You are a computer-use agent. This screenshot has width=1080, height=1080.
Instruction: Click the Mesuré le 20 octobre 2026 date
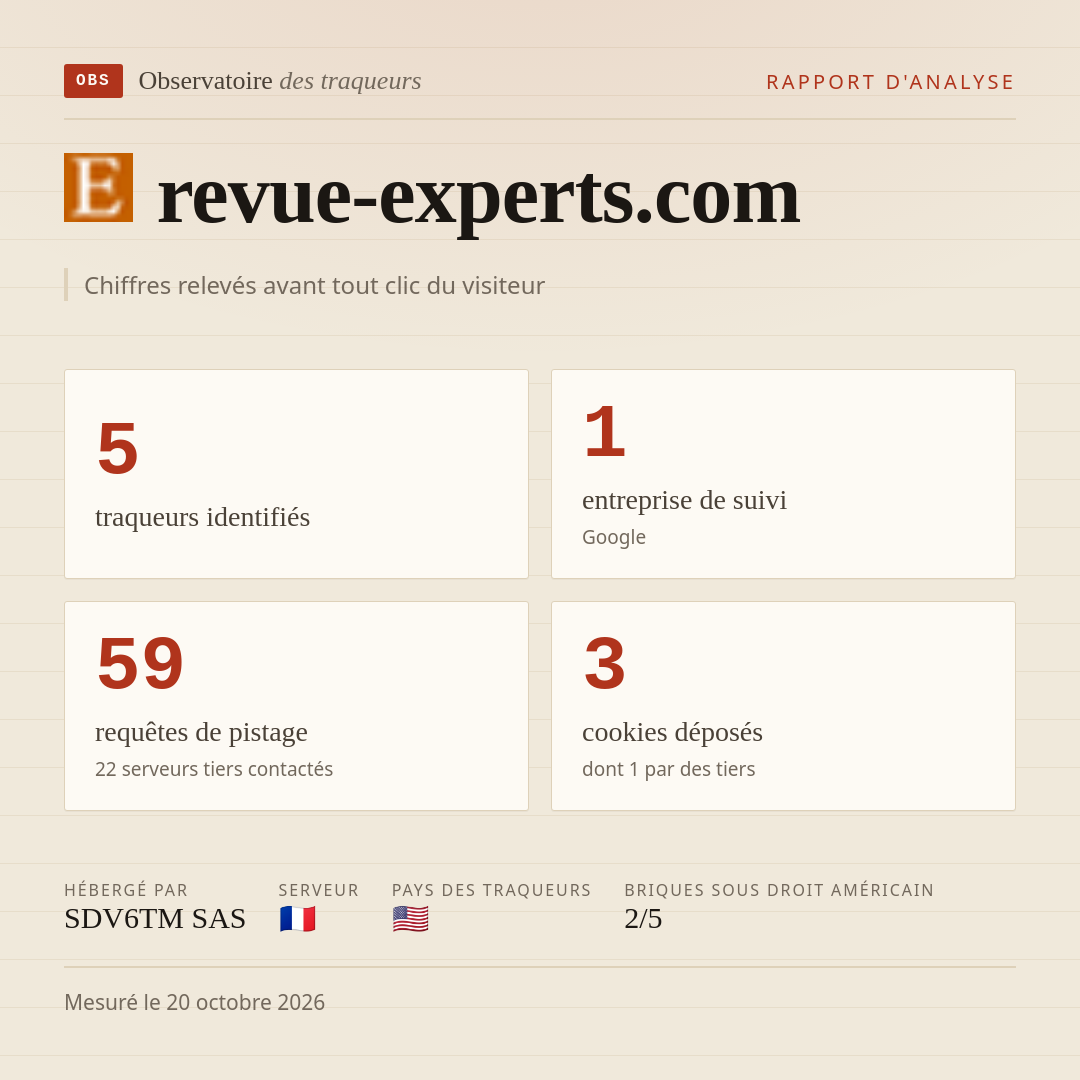coord(194,1002)
